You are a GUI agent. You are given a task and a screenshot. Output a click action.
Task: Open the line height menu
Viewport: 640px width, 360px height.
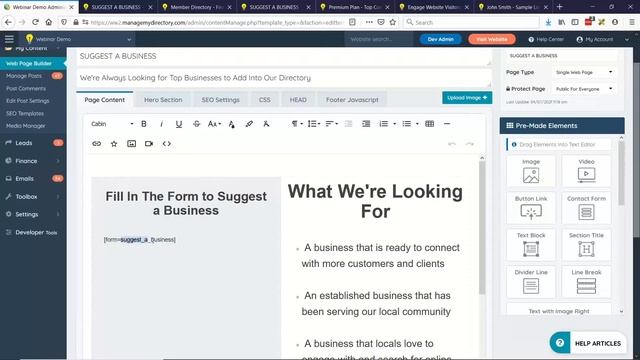point(313,124)
